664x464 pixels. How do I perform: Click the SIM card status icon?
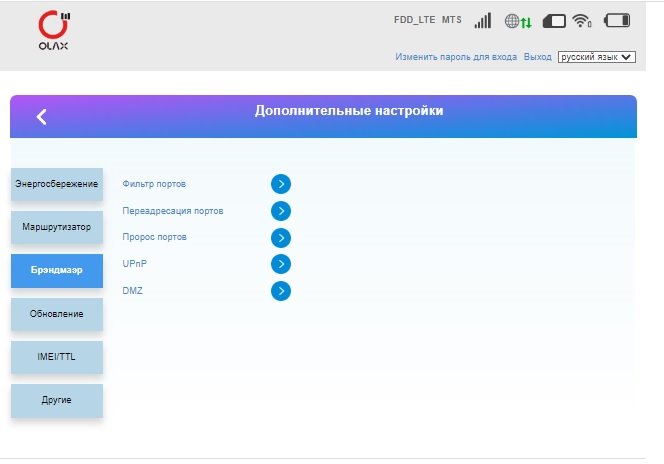tap(554, 21)
